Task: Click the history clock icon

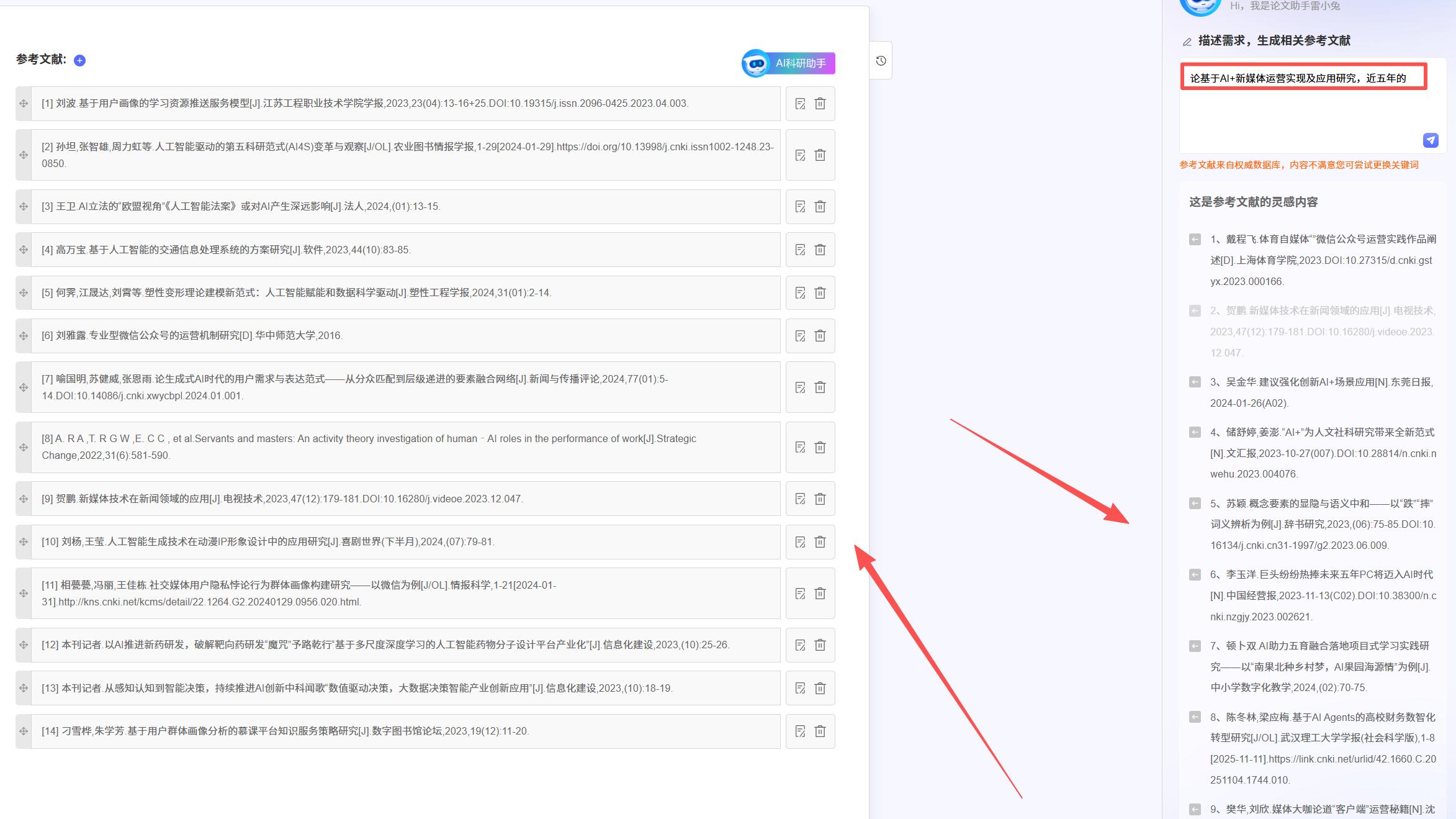Action: (881, 61)
